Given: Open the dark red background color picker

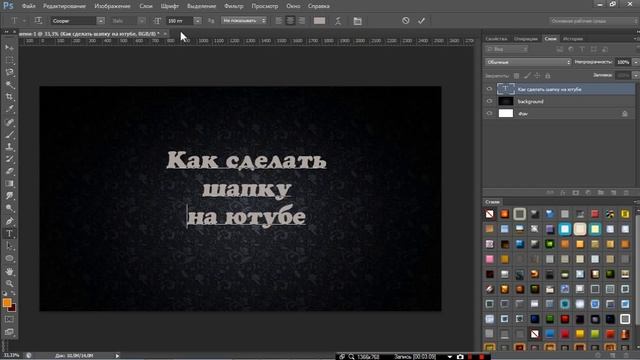Looking at the screenshot, I should (x=13, y=308).
